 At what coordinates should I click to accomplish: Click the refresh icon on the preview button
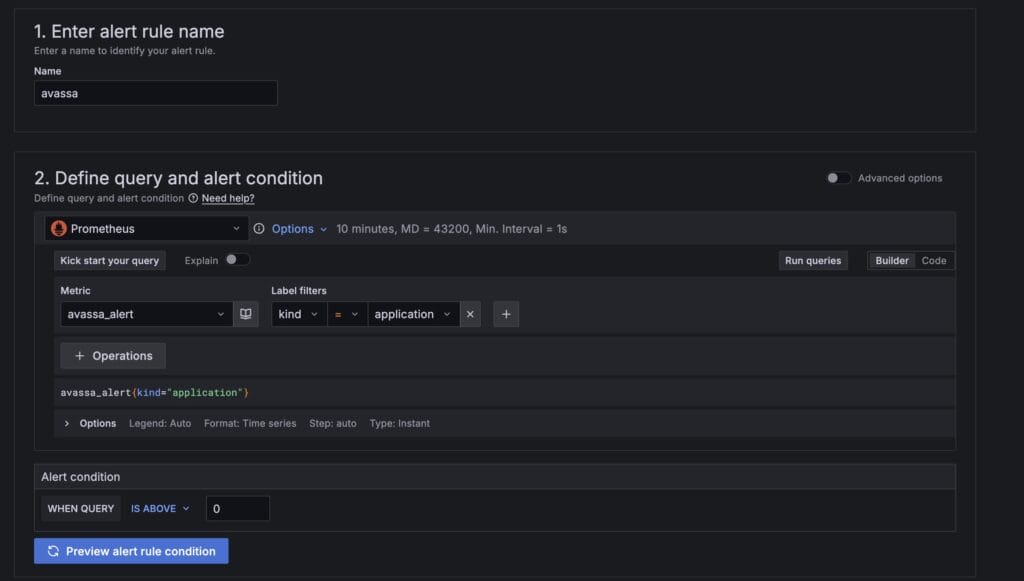pos(53,550)
